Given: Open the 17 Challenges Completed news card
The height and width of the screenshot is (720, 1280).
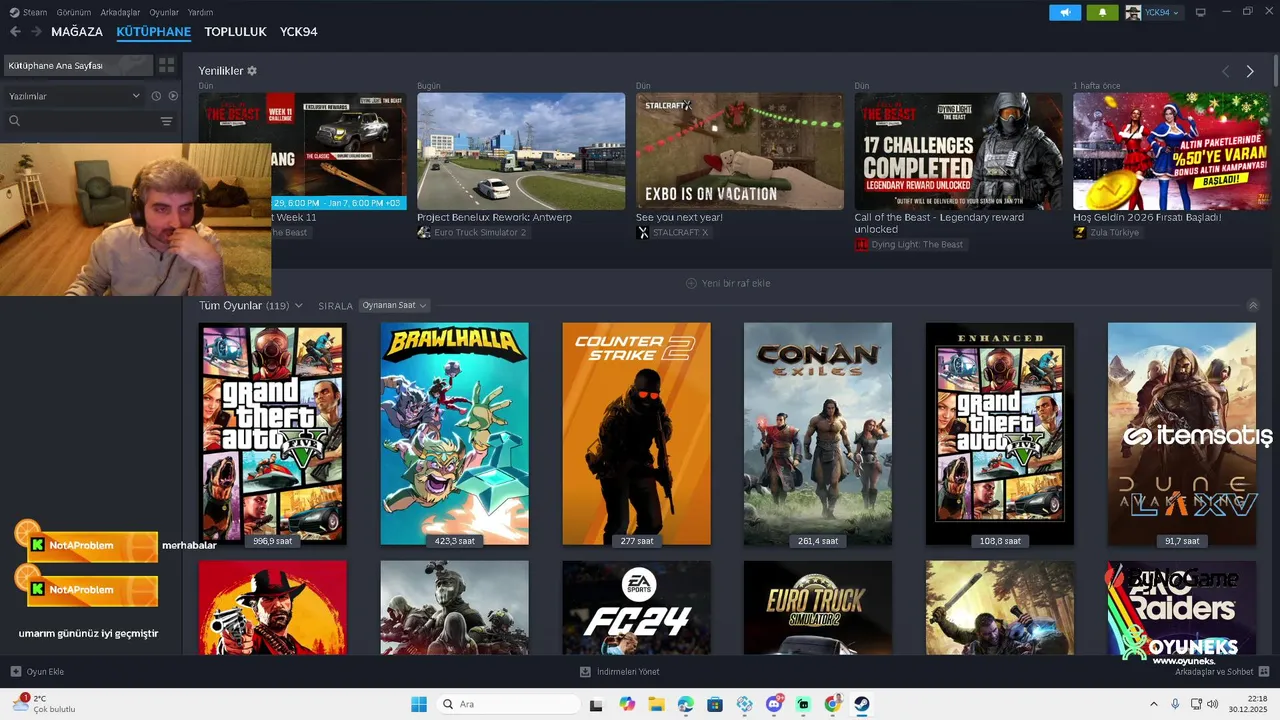Looking at the screenshot, I should point(958,151).
